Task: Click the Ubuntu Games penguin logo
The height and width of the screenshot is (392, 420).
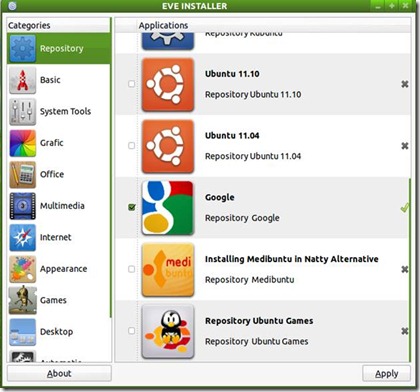Action: coord(168,331)
